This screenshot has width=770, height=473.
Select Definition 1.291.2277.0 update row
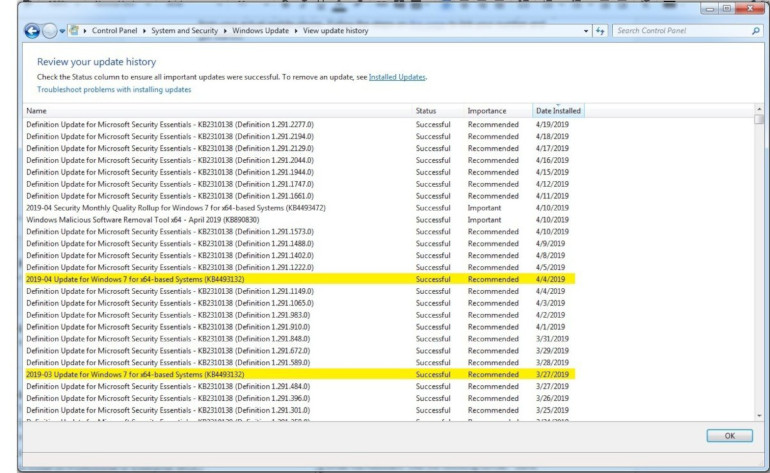pyautogui.click(x=300, y=125)
